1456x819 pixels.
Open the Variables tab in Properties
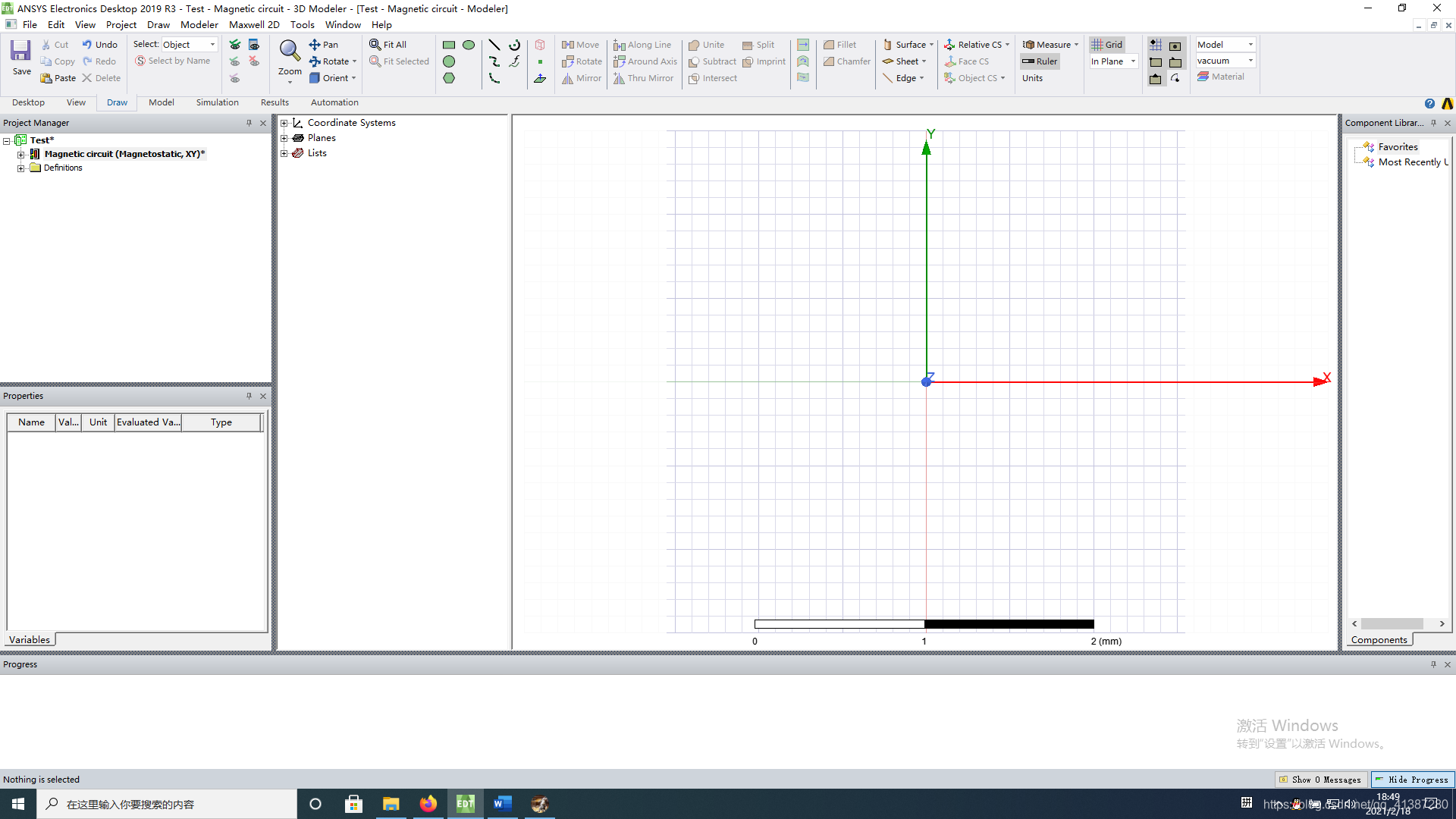[30, 639]
